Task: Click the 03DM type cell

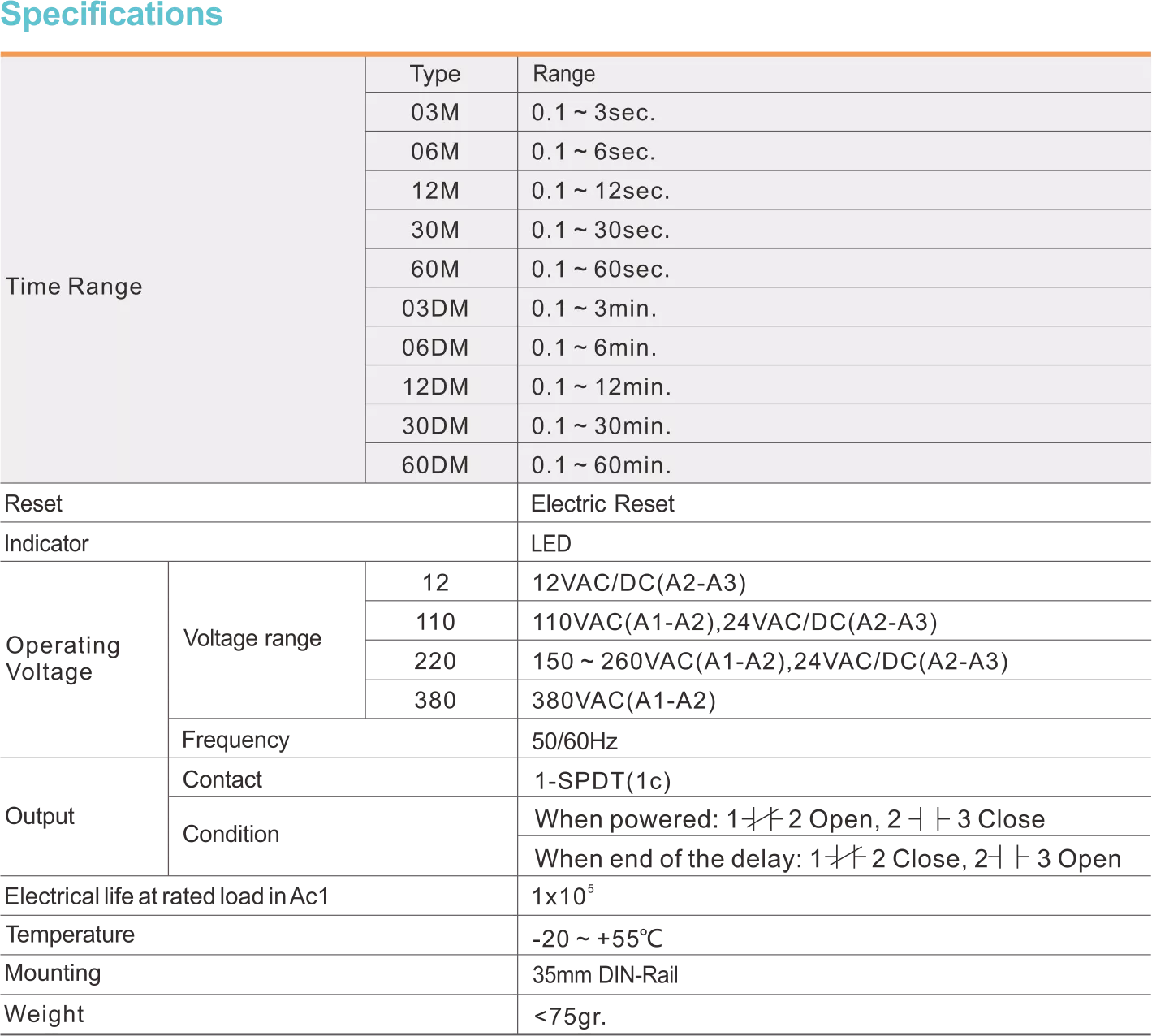Action: 435,309
